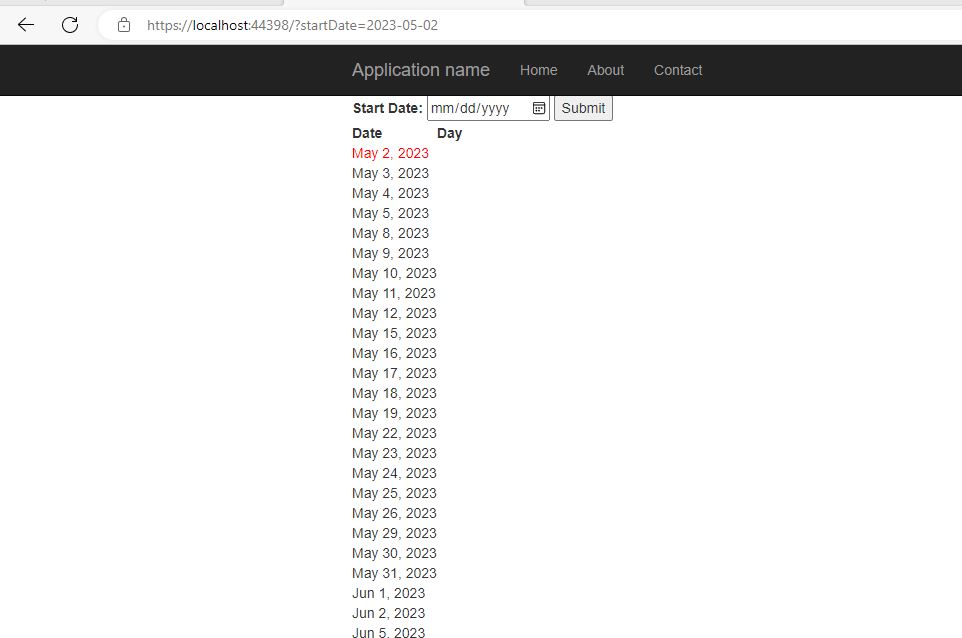This screenshot has width=962, height=638.
Task: Click the Application name brand link
Action: coord(420,70)
